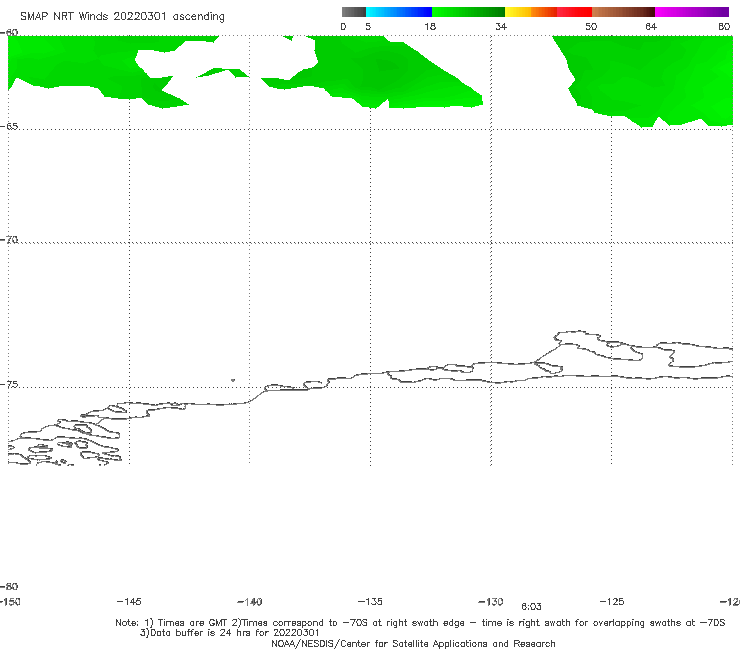Image resolution: width=740 pixels, height=650 pixels.
Task: Click the island cluster outline at lower left coast
Action: click(66, 441)
